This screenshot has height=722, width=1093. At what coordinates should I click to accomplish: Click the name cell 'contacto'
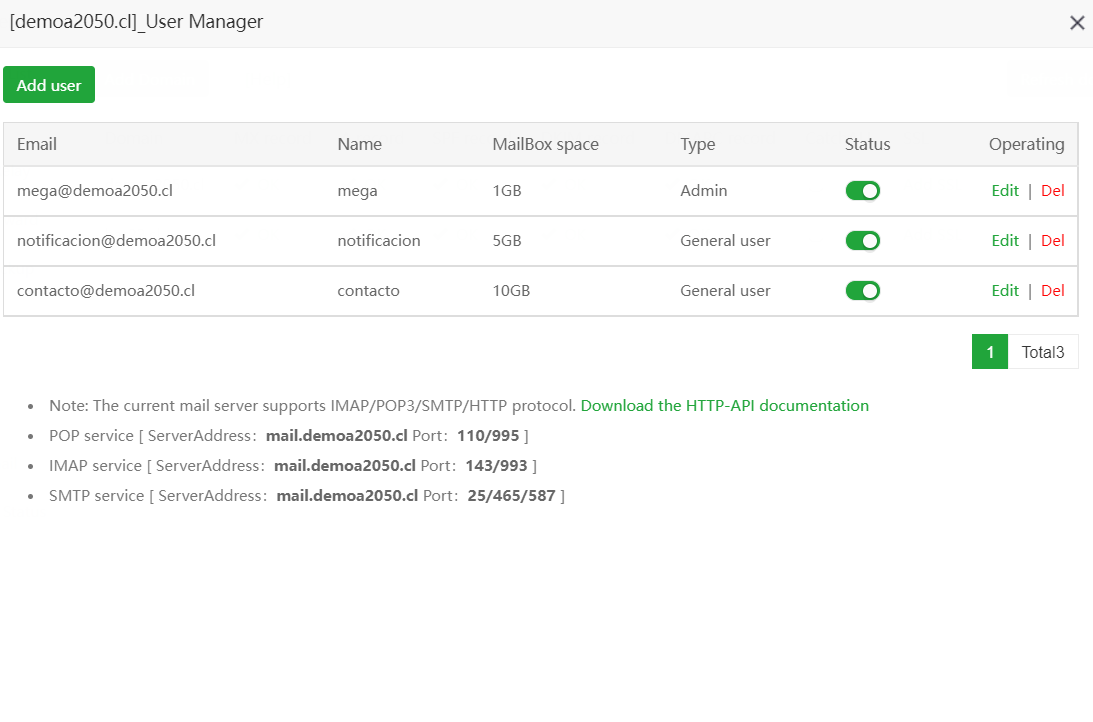(x=368, y=291)
